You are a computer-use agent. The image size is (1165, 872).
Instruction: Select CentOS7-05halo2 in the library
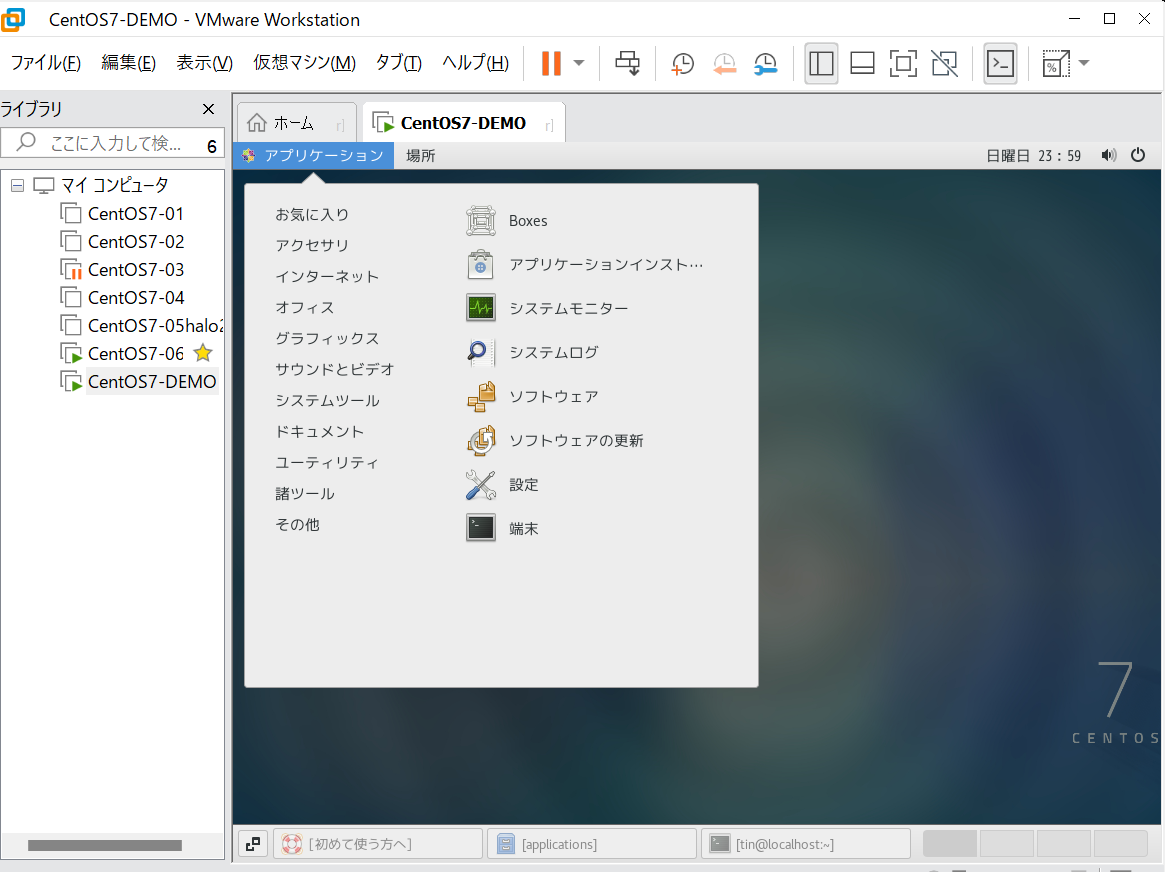click(155, 326)
